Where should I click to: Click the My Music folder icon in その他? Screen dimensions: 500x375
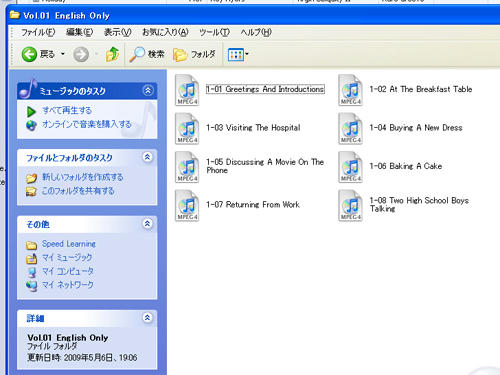coord(31,259)
